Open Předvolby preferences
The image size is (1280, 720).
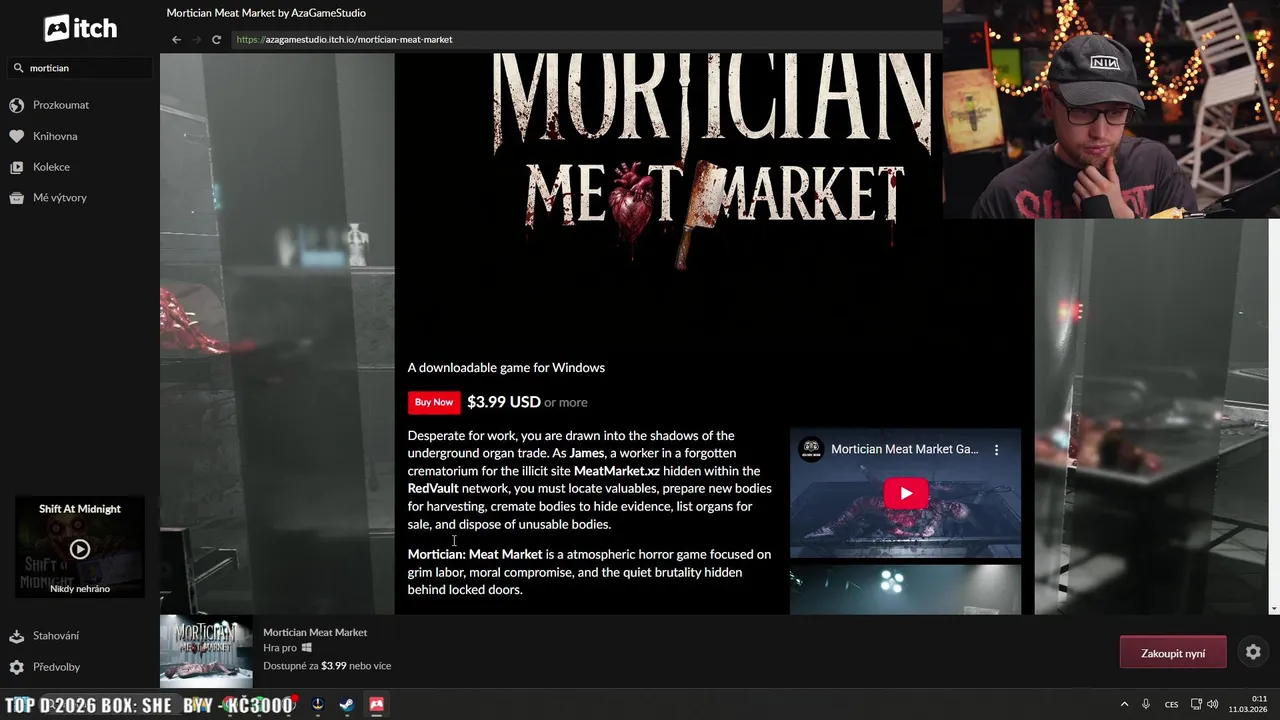pos(56,667)
